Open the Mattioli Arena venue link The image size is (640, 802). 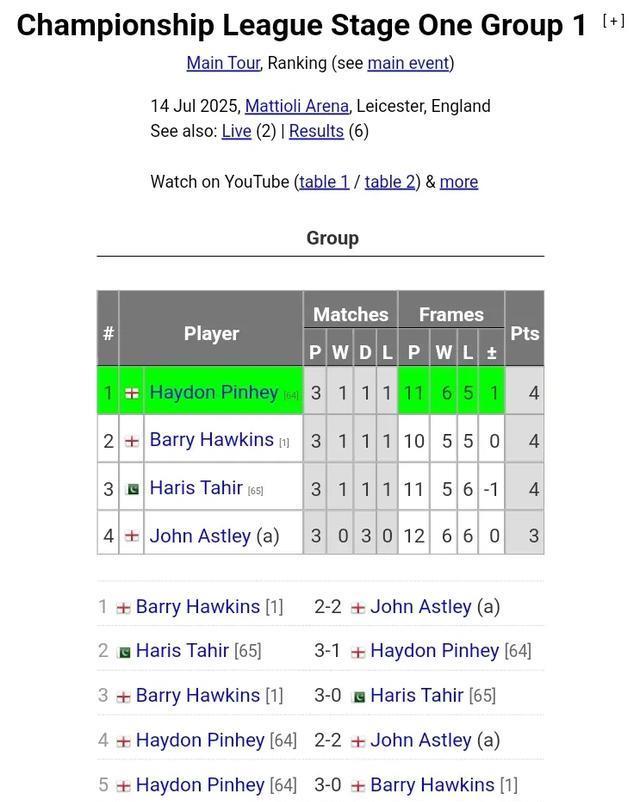tap(297, 106)
